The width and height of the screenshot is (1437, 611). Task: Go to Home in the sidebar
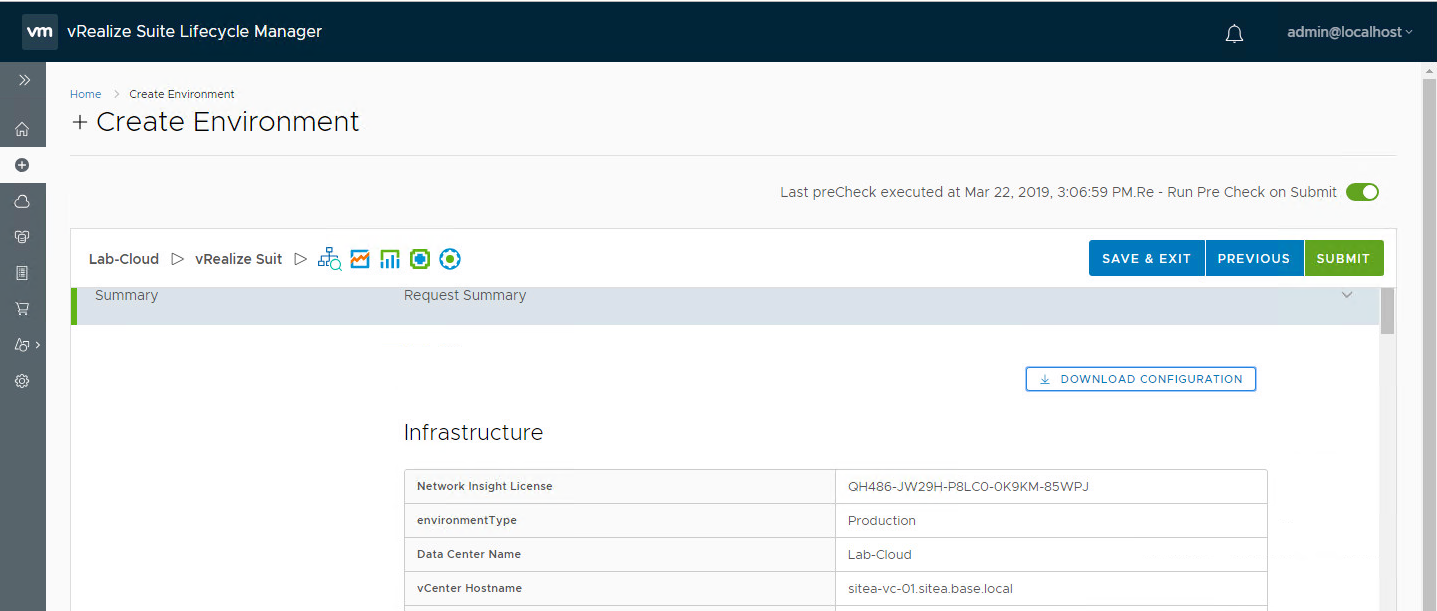coord(22,129)
